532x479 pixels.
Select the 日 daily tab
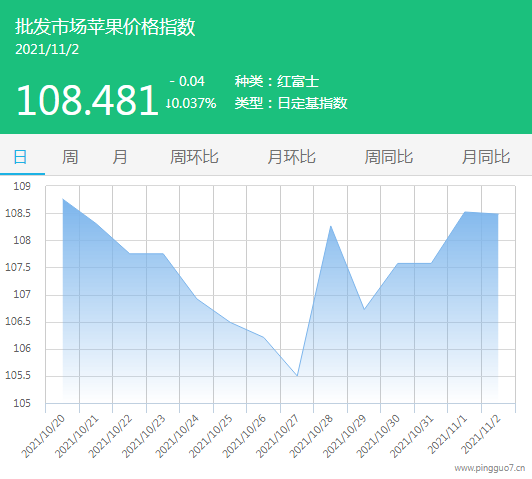coord(20,157)
